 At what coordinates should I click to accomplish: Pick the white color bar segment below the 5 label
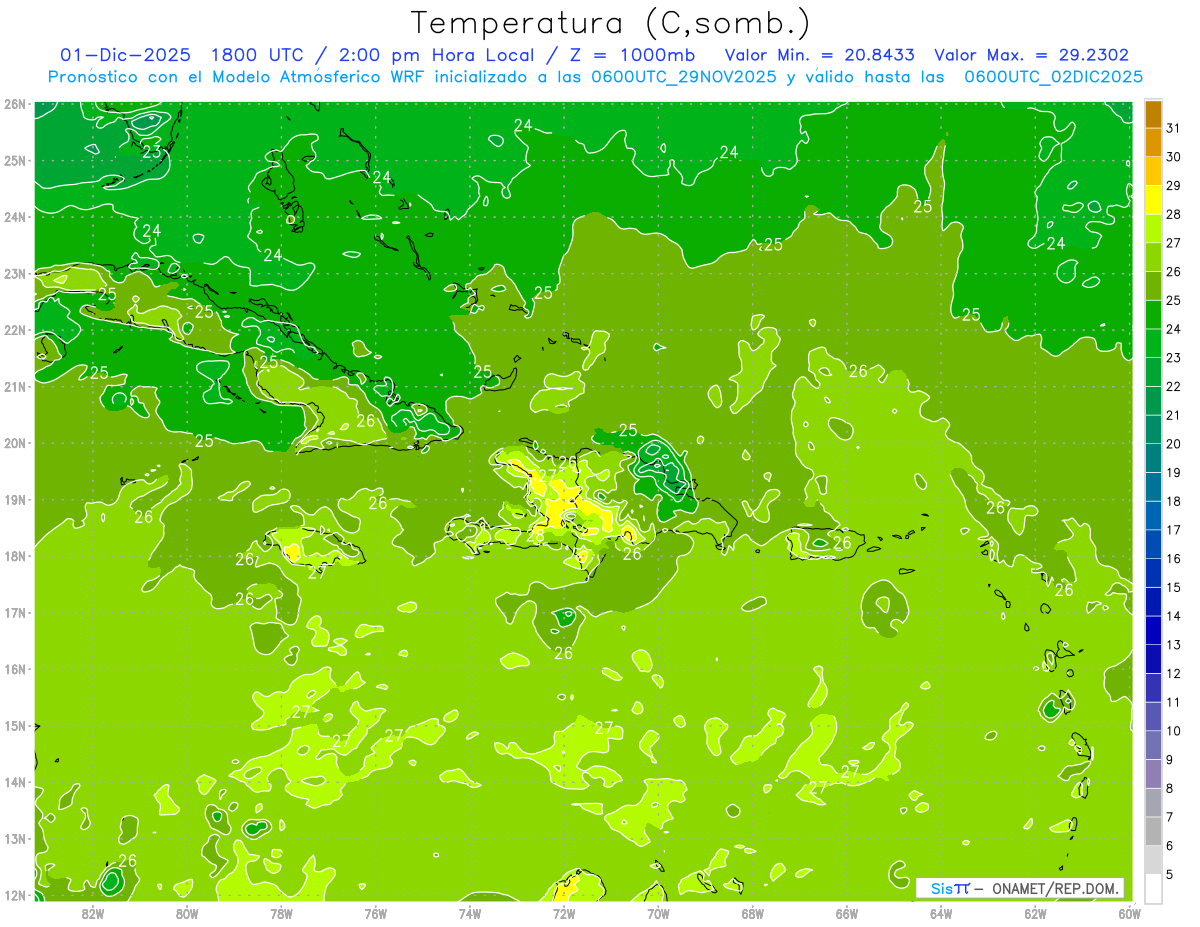[x=1153, y=888]
